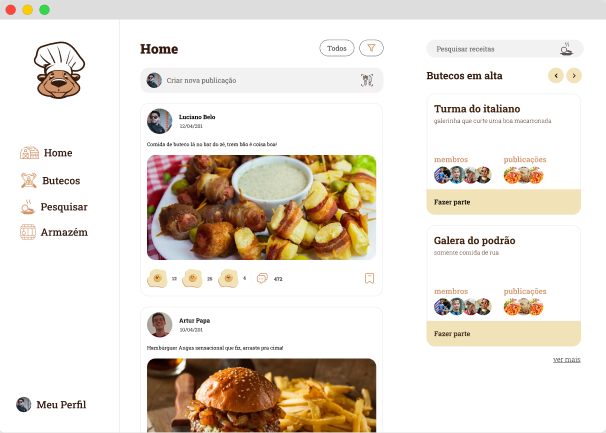Click the cooking pan search icon
Viewport: 606px width, 433px height.
(566, 49)
